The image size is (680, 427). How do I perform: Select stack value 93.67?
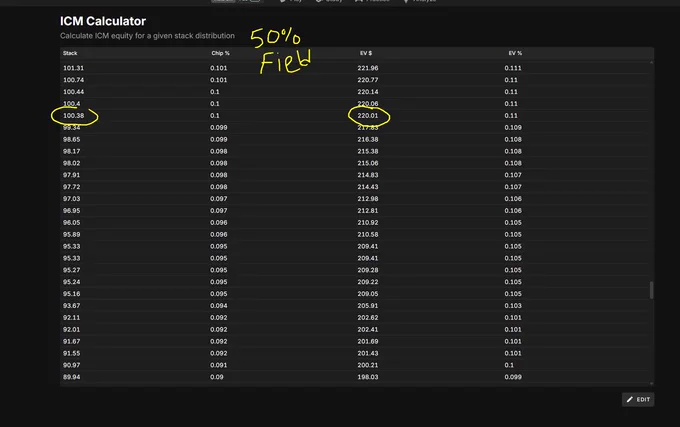point(72,306)
